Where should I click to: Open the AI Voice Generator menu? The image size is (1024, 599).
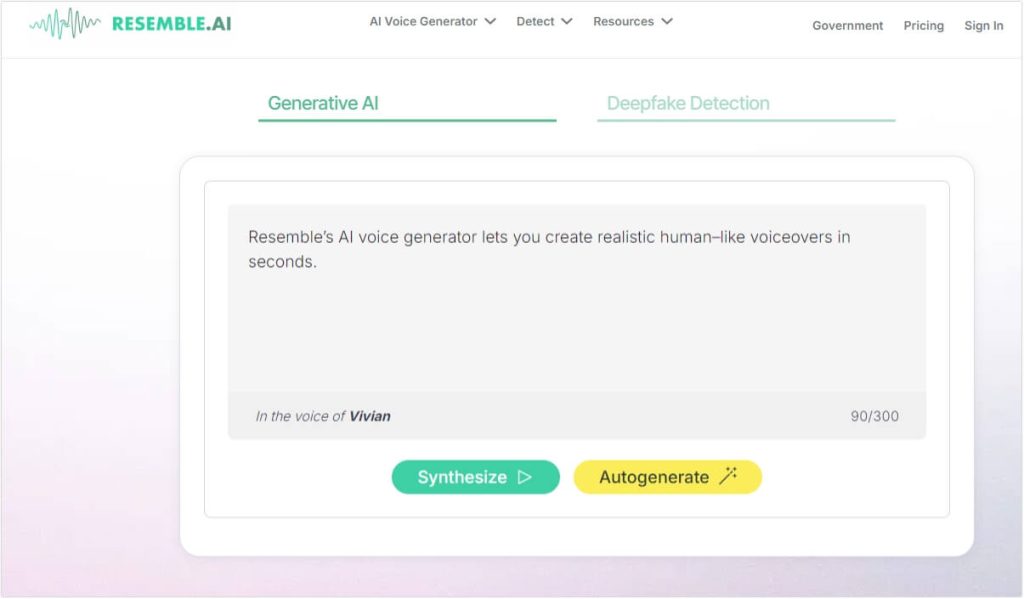pyautogui.click(x=423, y=21)
